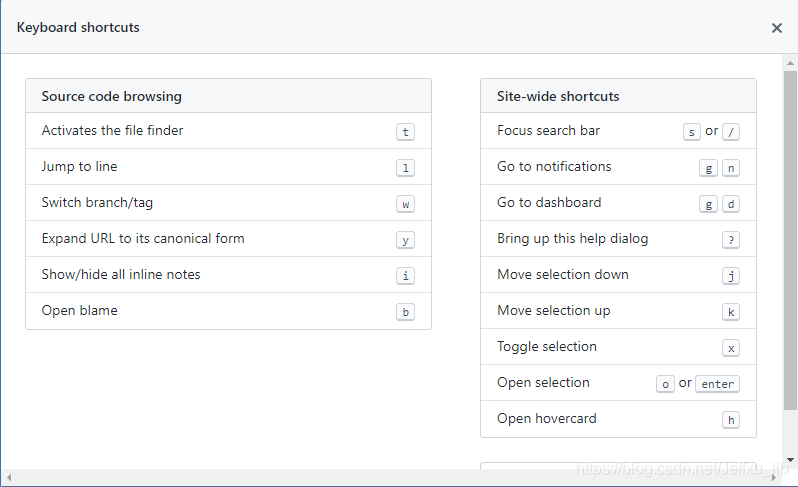Click the 'Toggle selection' shortcut row label
This screenshot has height=487, width=798.
[x=547, y=347]
